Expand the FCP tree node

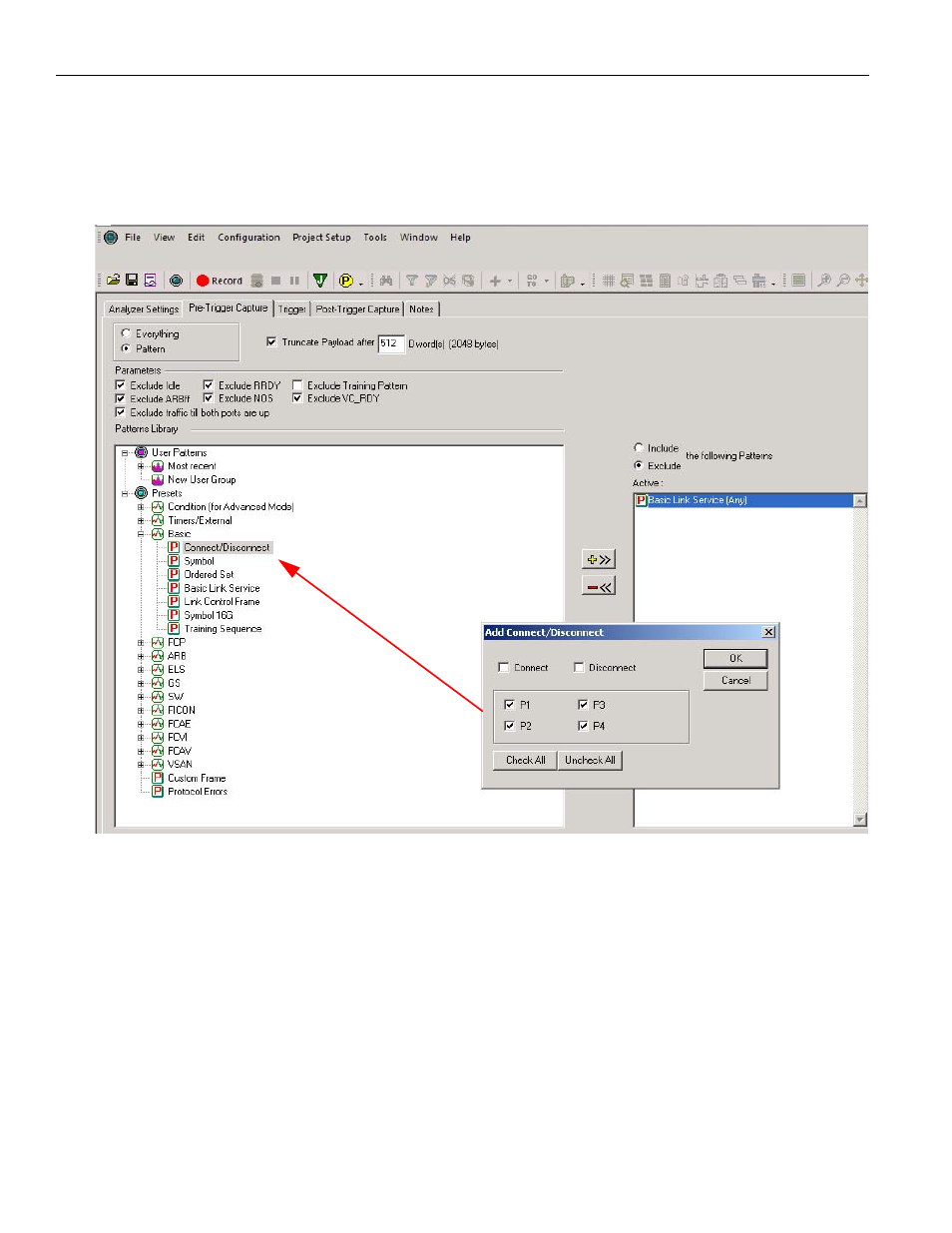pyautogui.click(x=141, y=642)
